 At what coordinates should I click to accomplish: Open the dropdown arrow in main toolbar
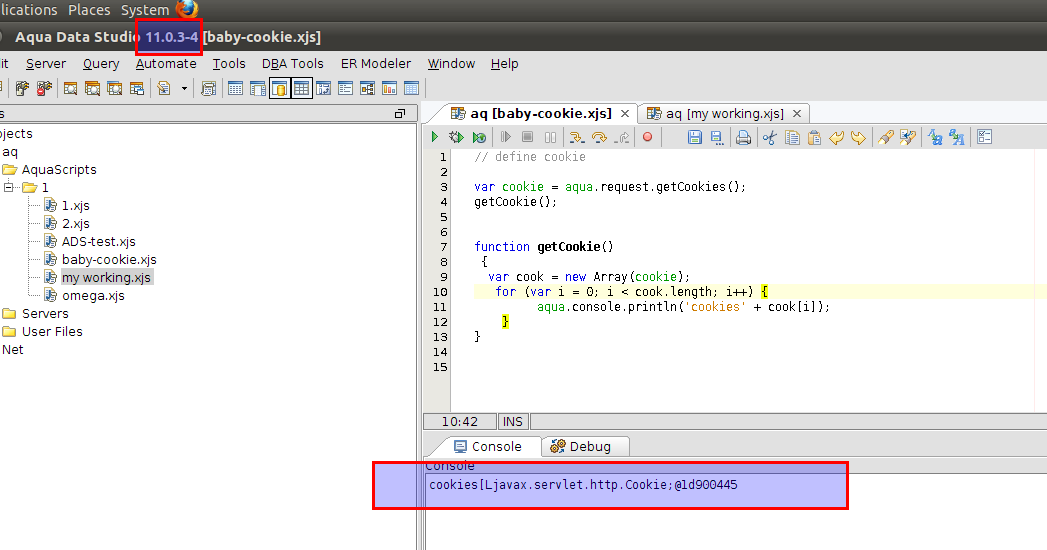184,89
